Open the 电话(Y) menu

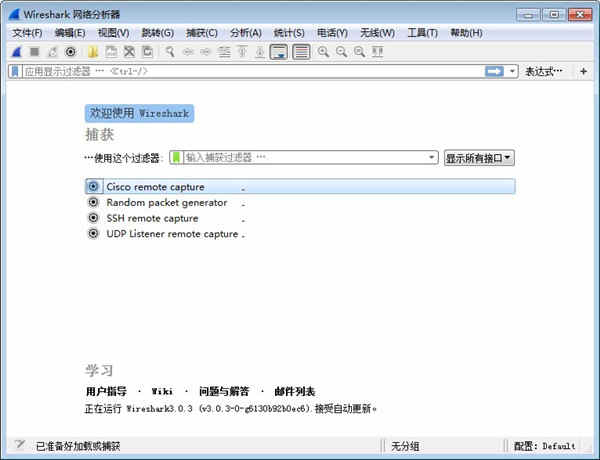pos(332,33)
